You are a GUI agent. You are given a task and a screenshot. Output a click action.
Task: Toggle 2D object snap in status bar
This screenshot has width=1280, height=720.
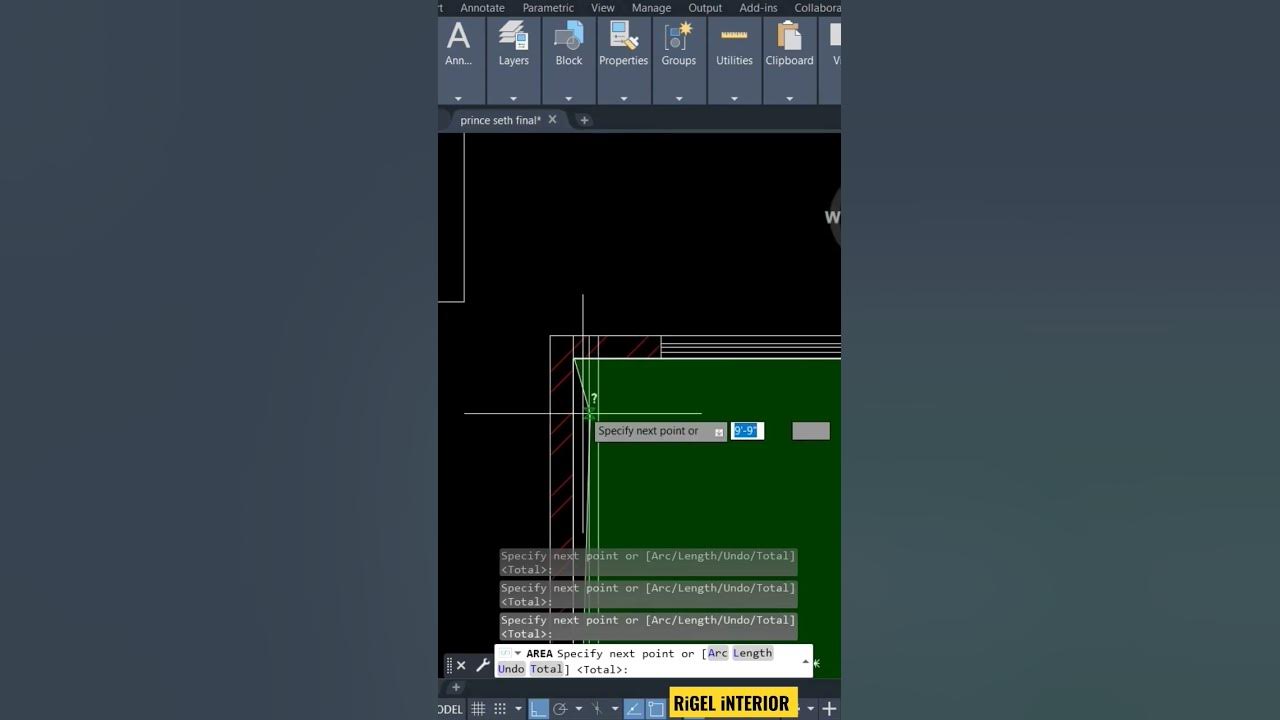656,709
